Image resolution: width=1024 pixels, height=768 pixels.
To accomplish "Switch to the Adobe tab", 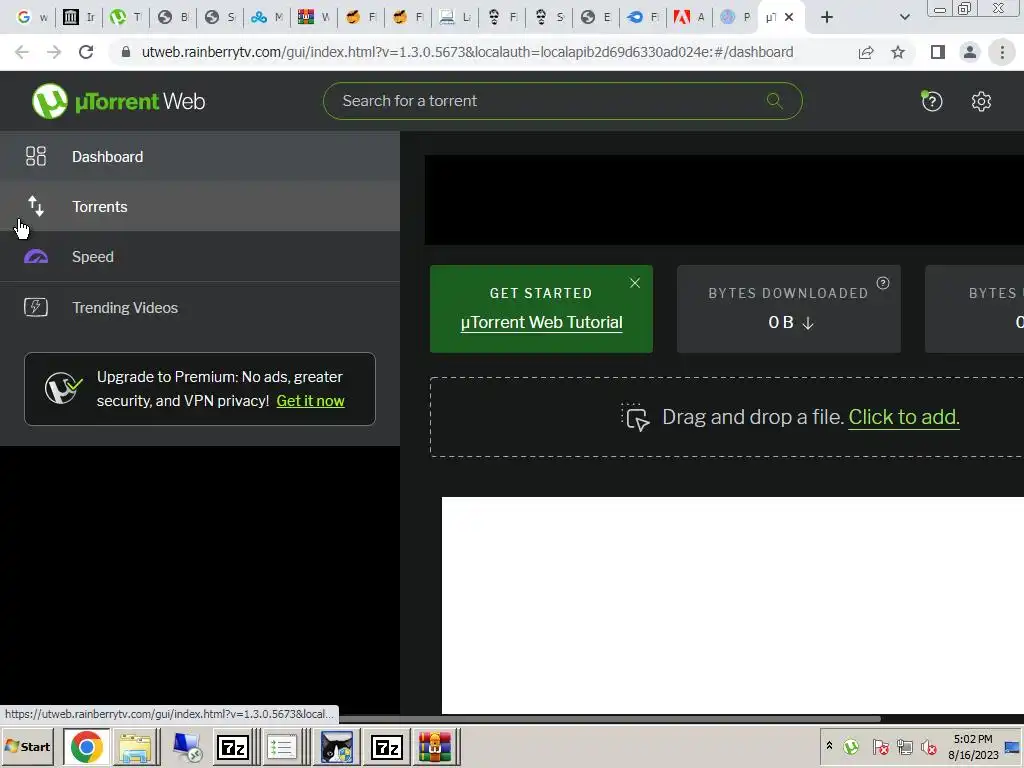I will (690, 17).
